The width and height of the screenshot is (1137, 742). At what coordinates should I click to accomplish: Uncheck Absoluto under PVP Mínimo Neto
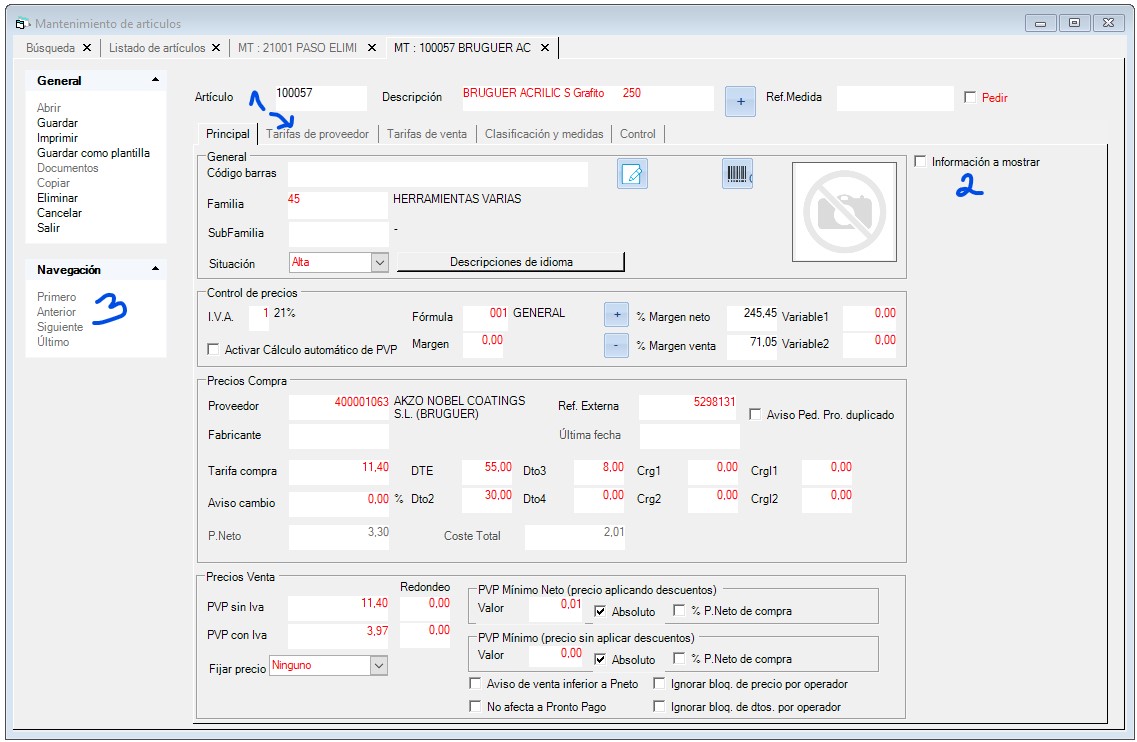click(x=600, y=611)
